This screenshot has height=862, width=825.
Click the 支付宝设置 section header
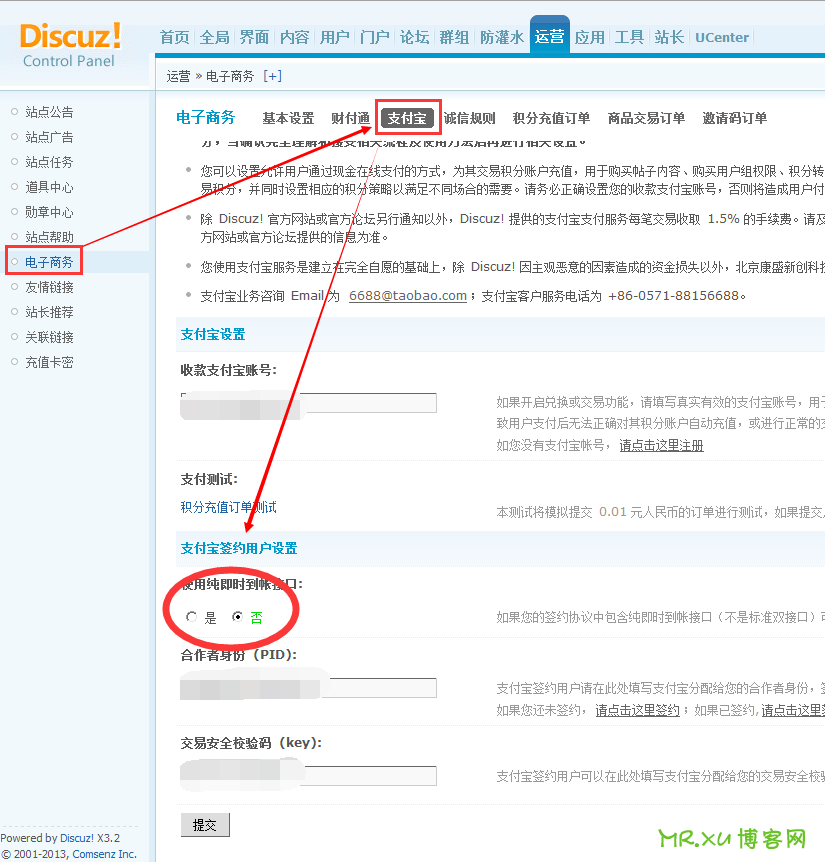click(213, 334)
